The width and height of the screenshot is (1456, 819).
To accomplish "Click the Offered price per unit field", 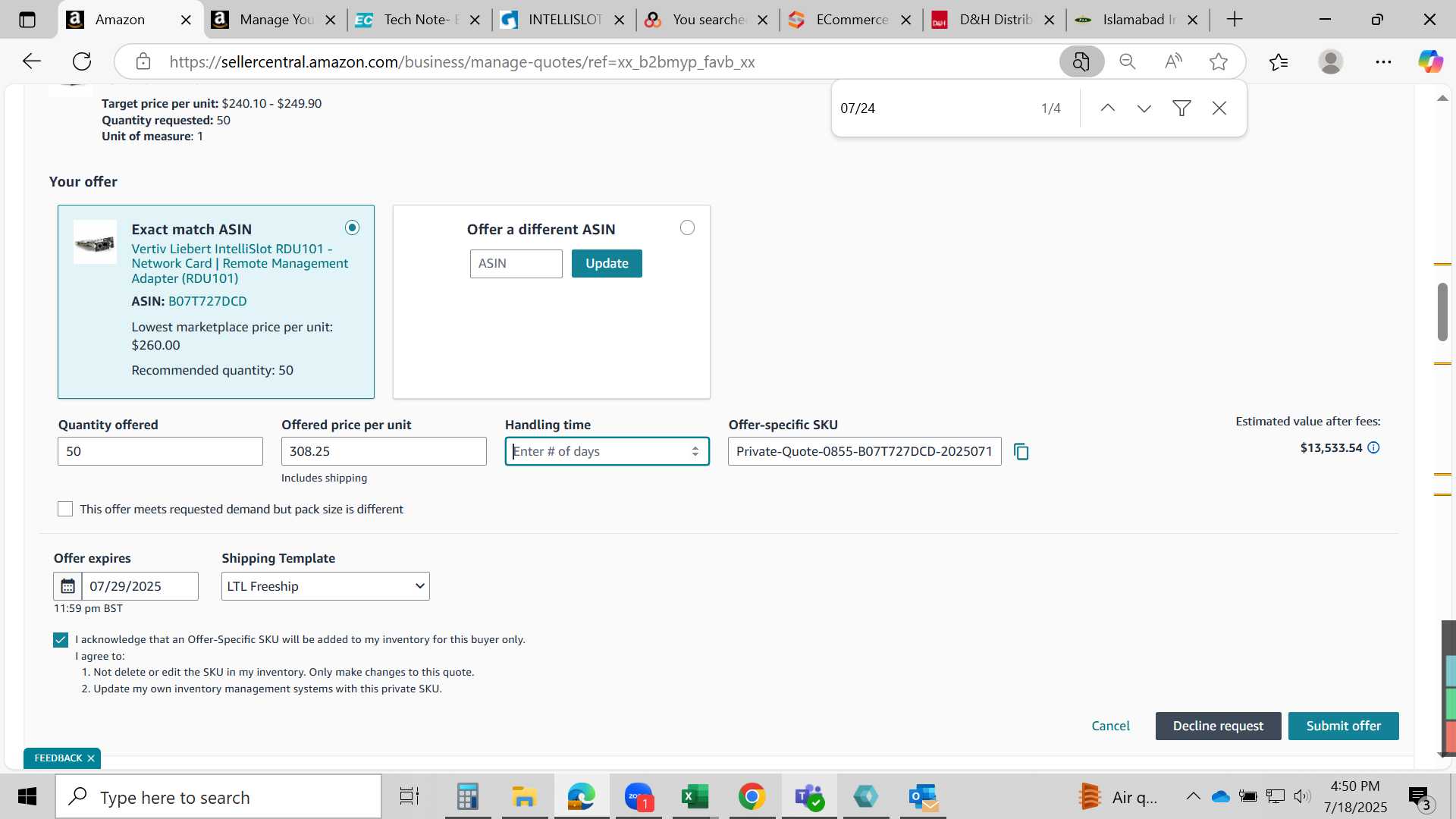I will tap(384, 451).
